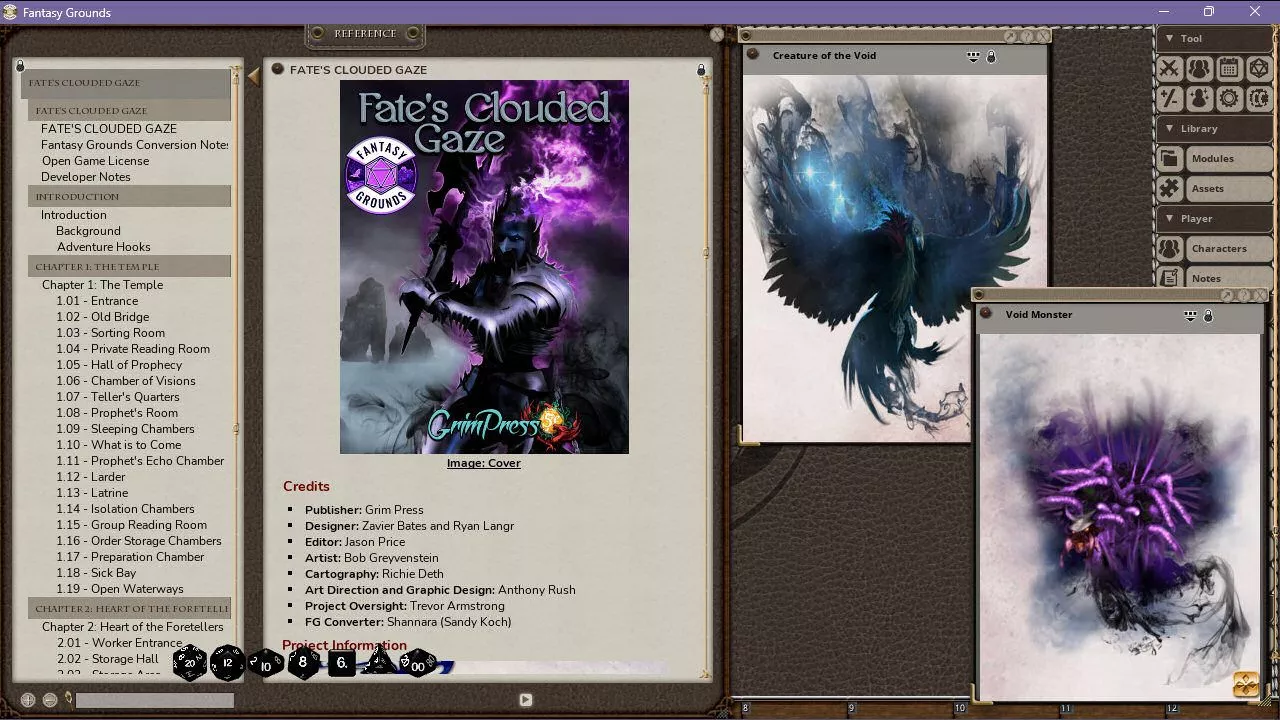Open the help icon of Void Monster window
The width and height of the screenshot is (1280, 720).
point(1244,296)
